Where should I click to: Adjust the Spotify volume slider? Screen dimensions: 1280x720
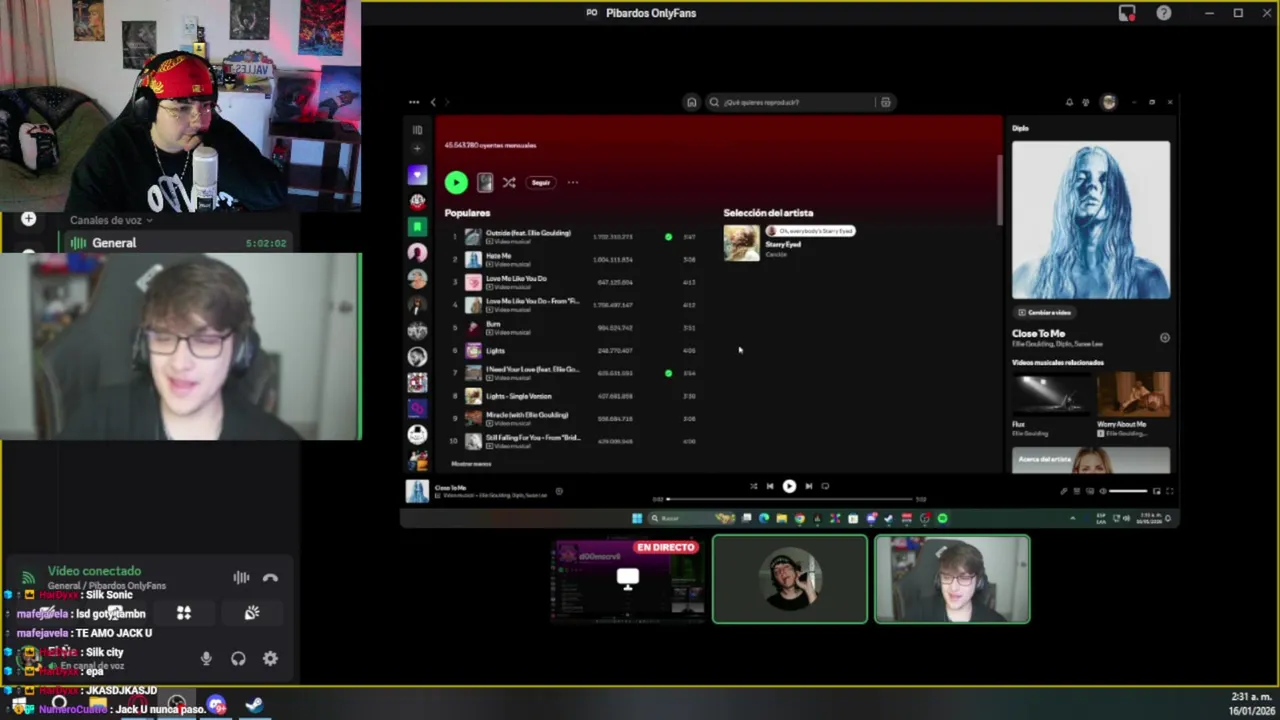(1128, 491)
